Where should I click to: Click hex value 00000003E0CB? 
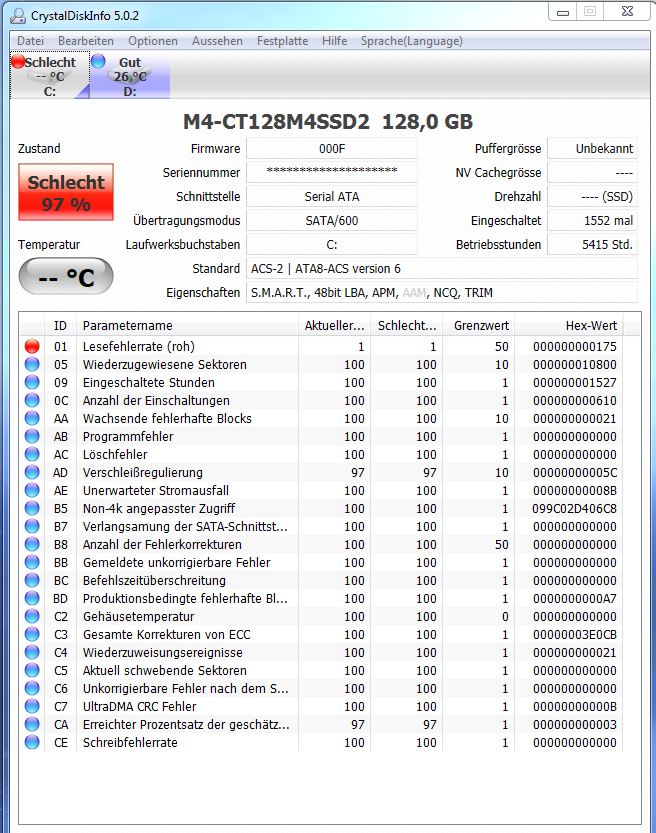point(574,634)
